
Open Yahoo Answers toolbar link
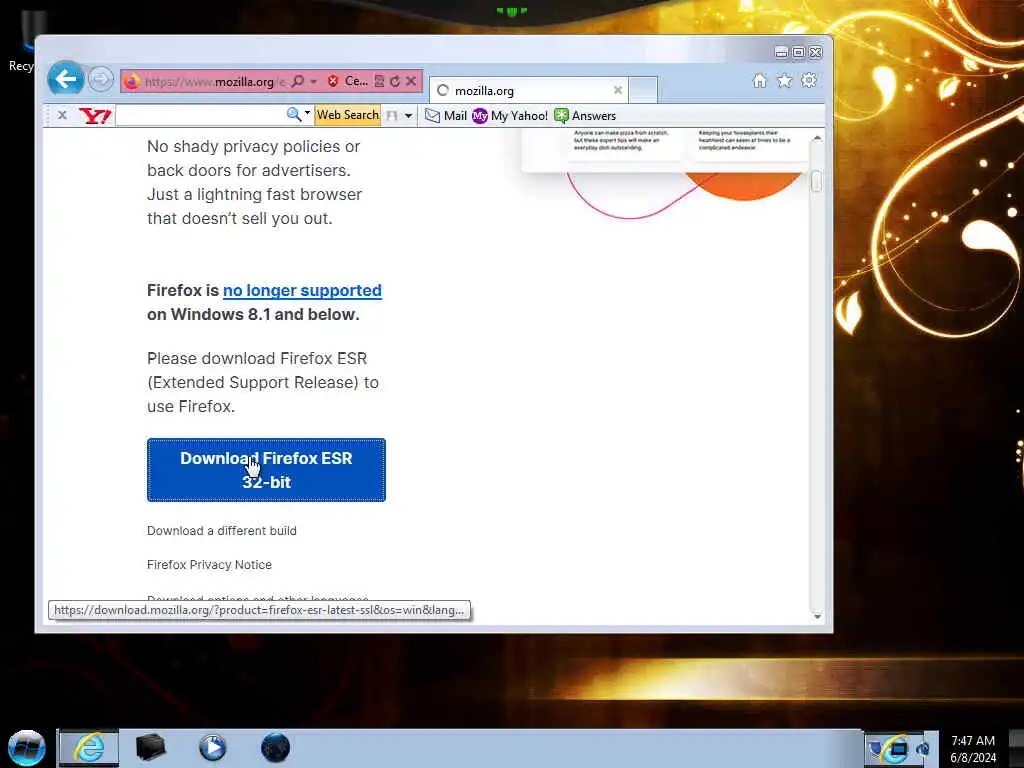point(585,116)
